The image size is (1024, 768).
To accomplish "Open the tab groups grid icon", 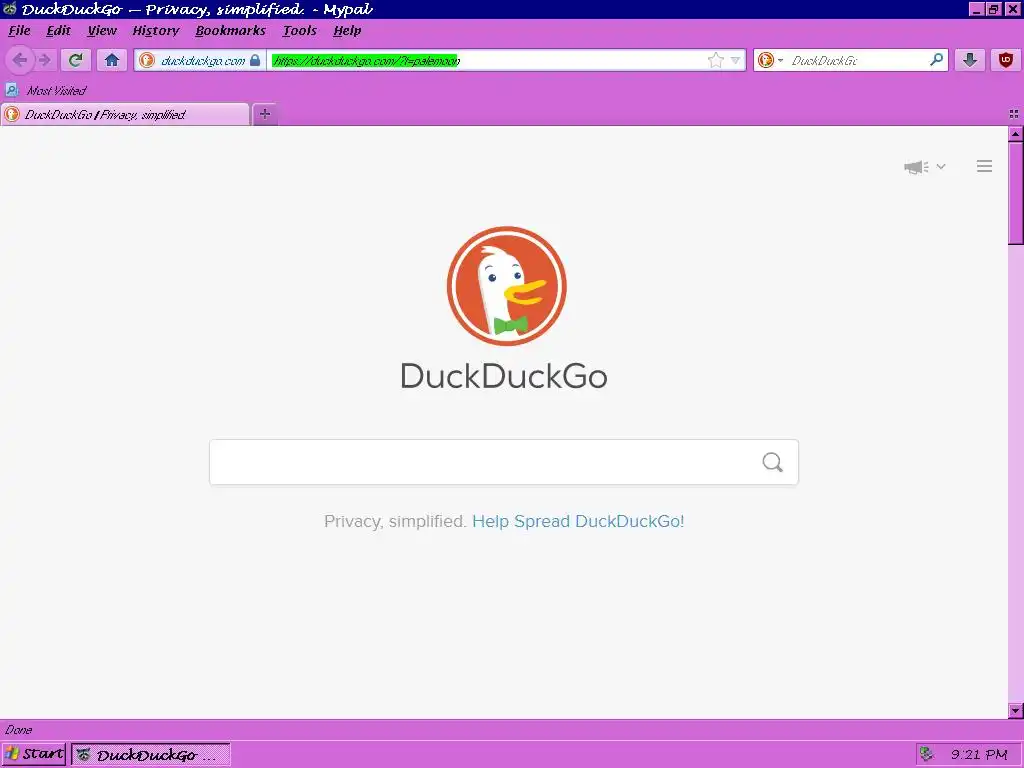I will [x=1014, y=114].
